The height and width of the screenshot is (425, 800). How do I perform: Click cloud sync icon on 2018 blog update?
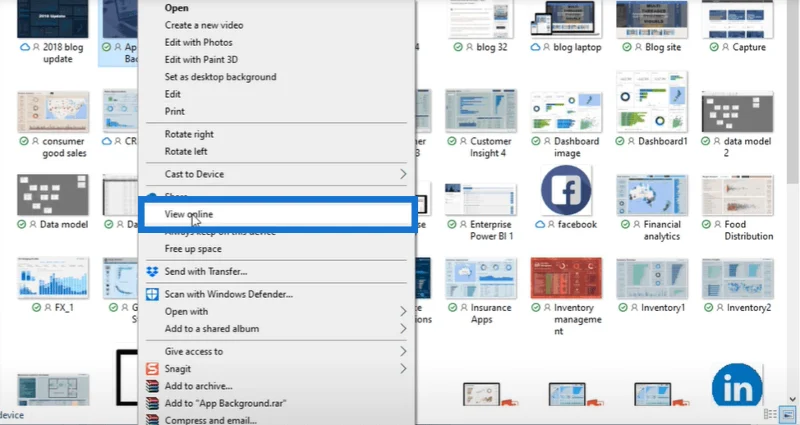[24, 47]
